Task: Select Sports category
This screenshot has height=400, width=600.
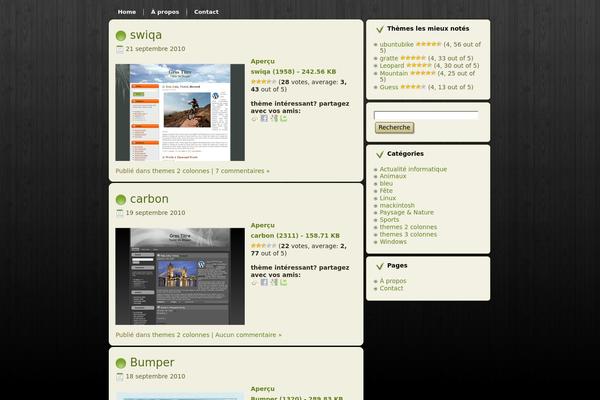Action: (389, 220)
